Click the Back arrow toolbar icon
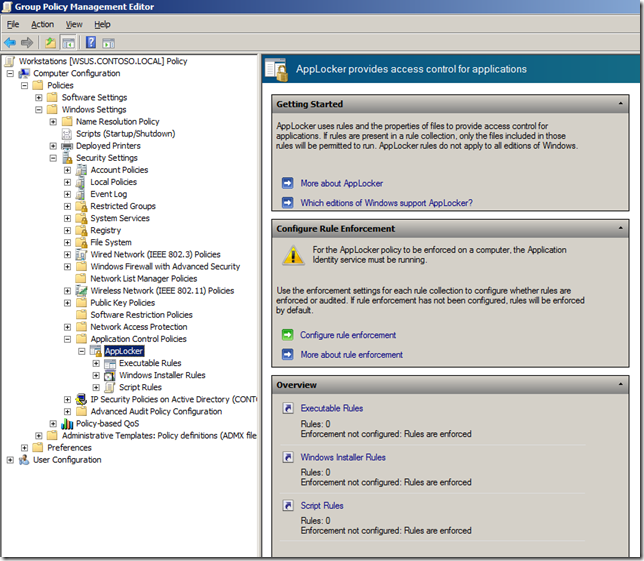The image size is (644, 561). (10, 42)
